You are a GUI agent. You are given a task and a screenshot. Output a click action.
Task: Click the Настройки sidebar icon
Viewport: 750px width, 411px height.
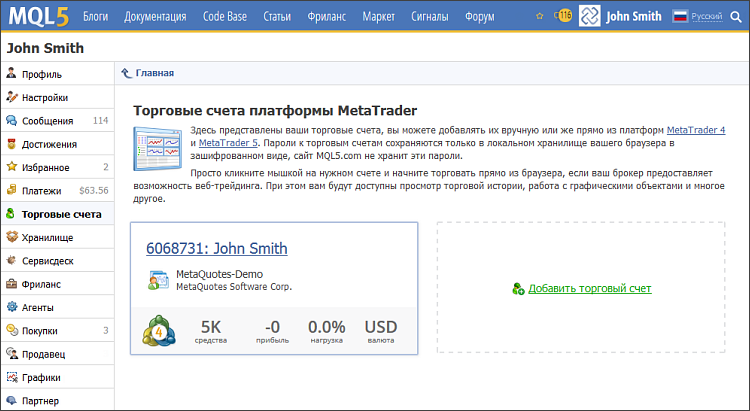pyautogui.click(x=11, y=97)
